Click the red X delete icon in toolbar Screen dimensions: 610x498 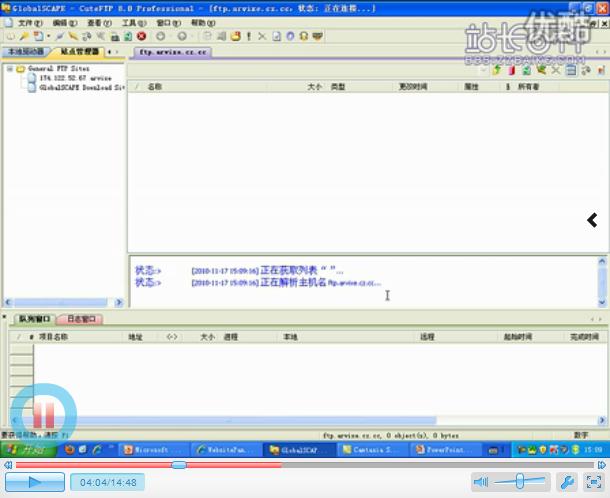[263, 36]
